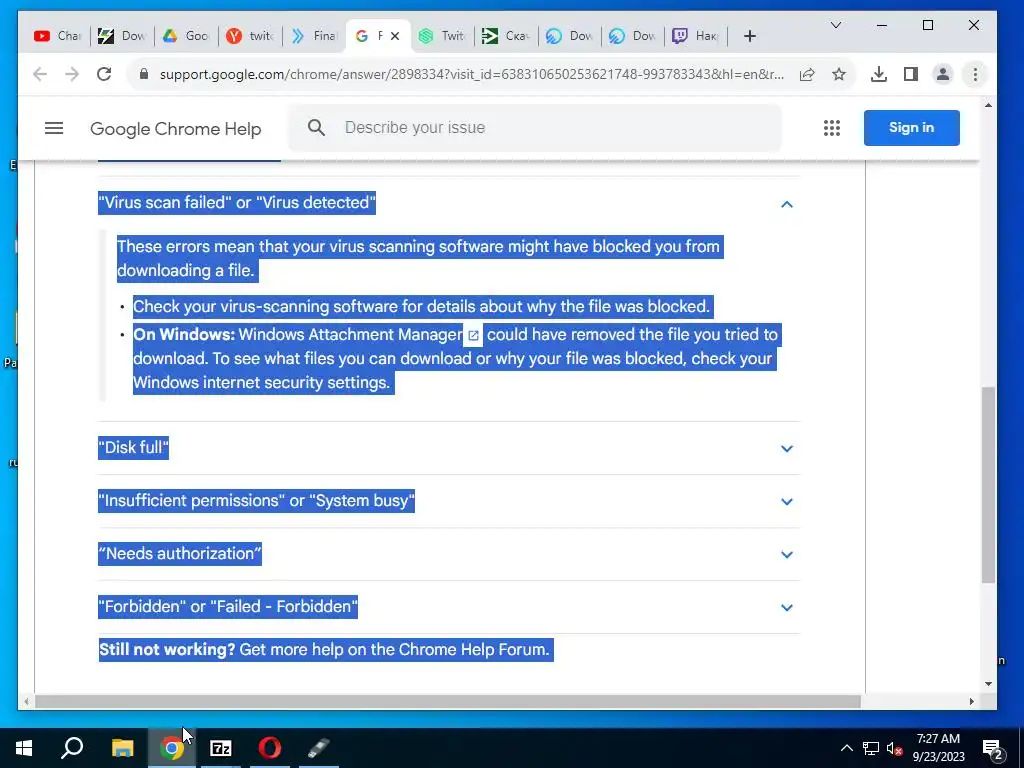Expand "Insufficient permissions" or "System busy"
Image resolution: width=1024 pixels, height=768 pixels.
[787, 502]
